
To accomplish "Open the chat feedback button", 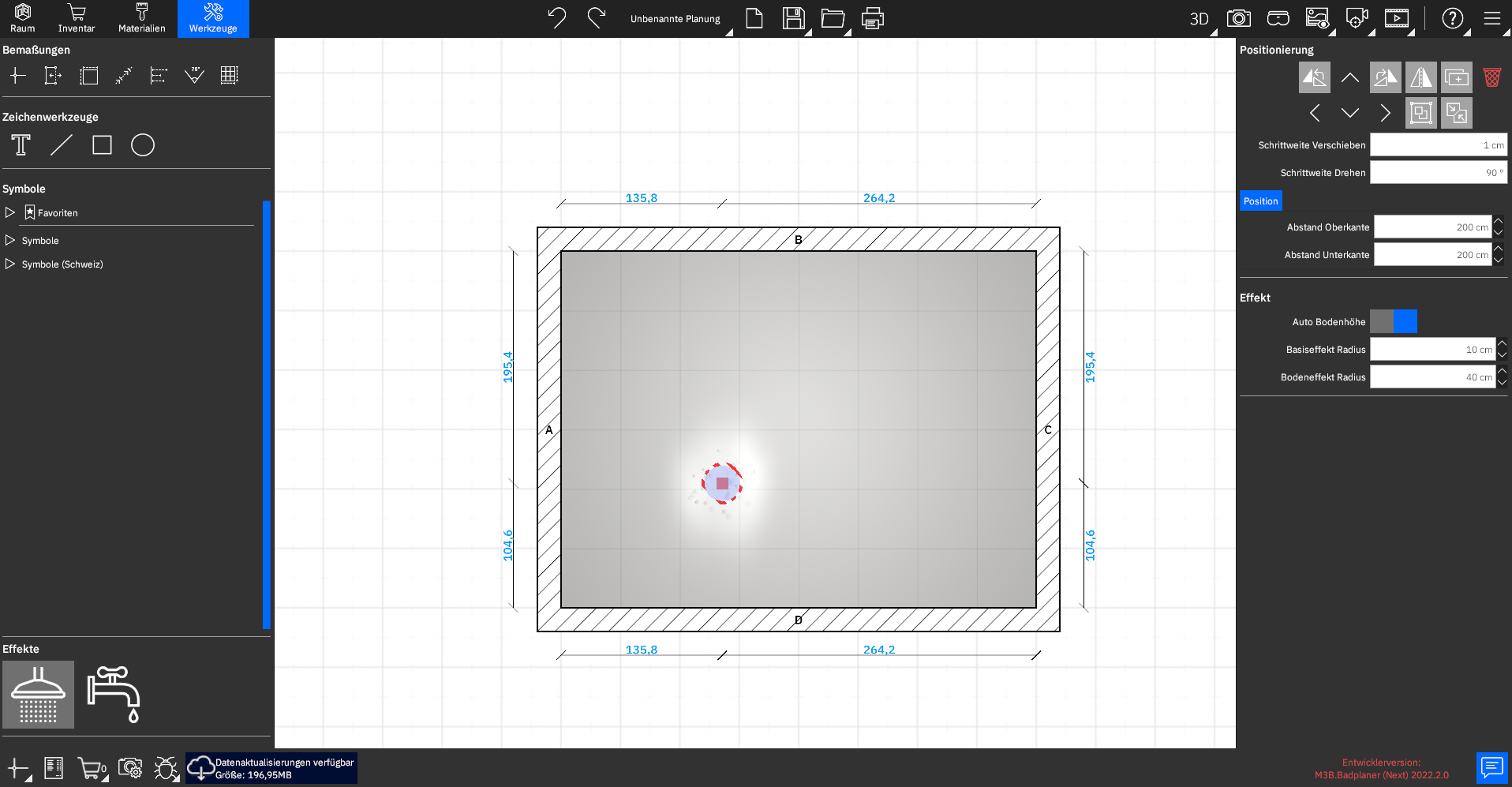I will pos(1491,767).
